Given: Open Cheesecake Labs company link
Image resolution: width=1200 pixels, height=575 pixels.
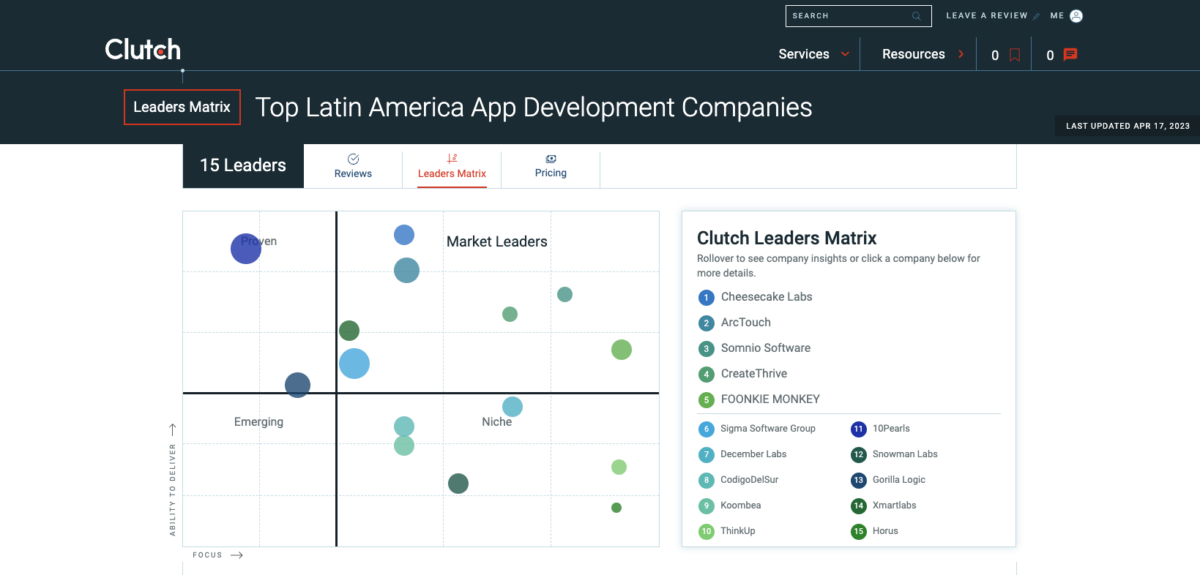Looking at the screenshot, I should [x=766, y=297].
